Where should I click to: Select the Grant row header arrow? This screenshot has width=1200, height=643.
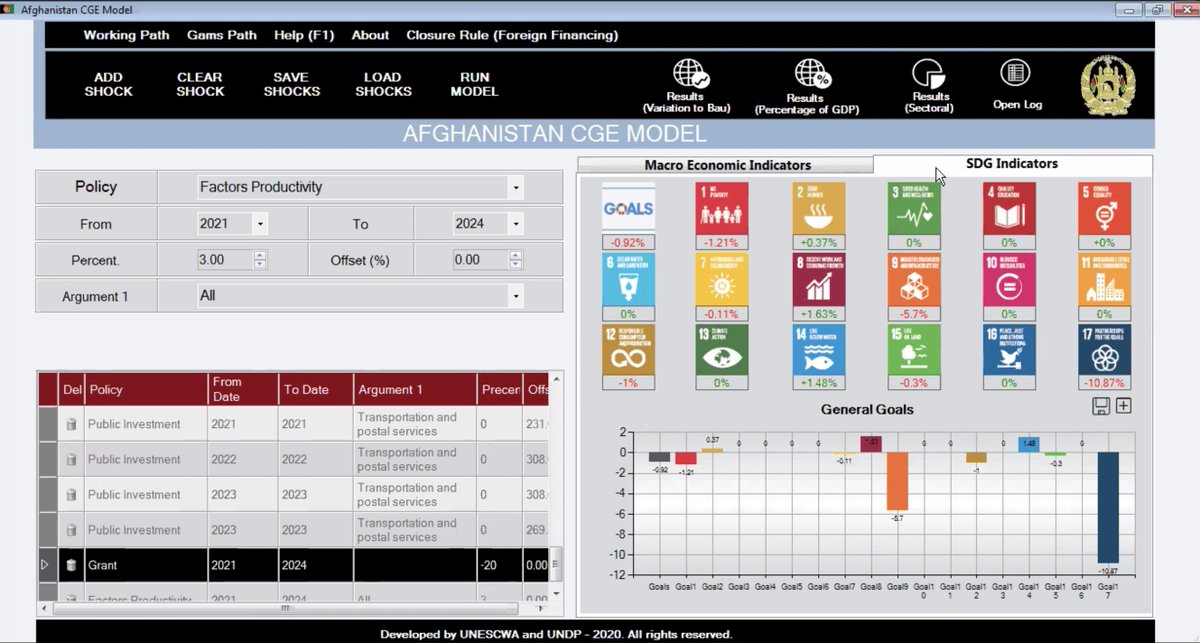point(47,565)
